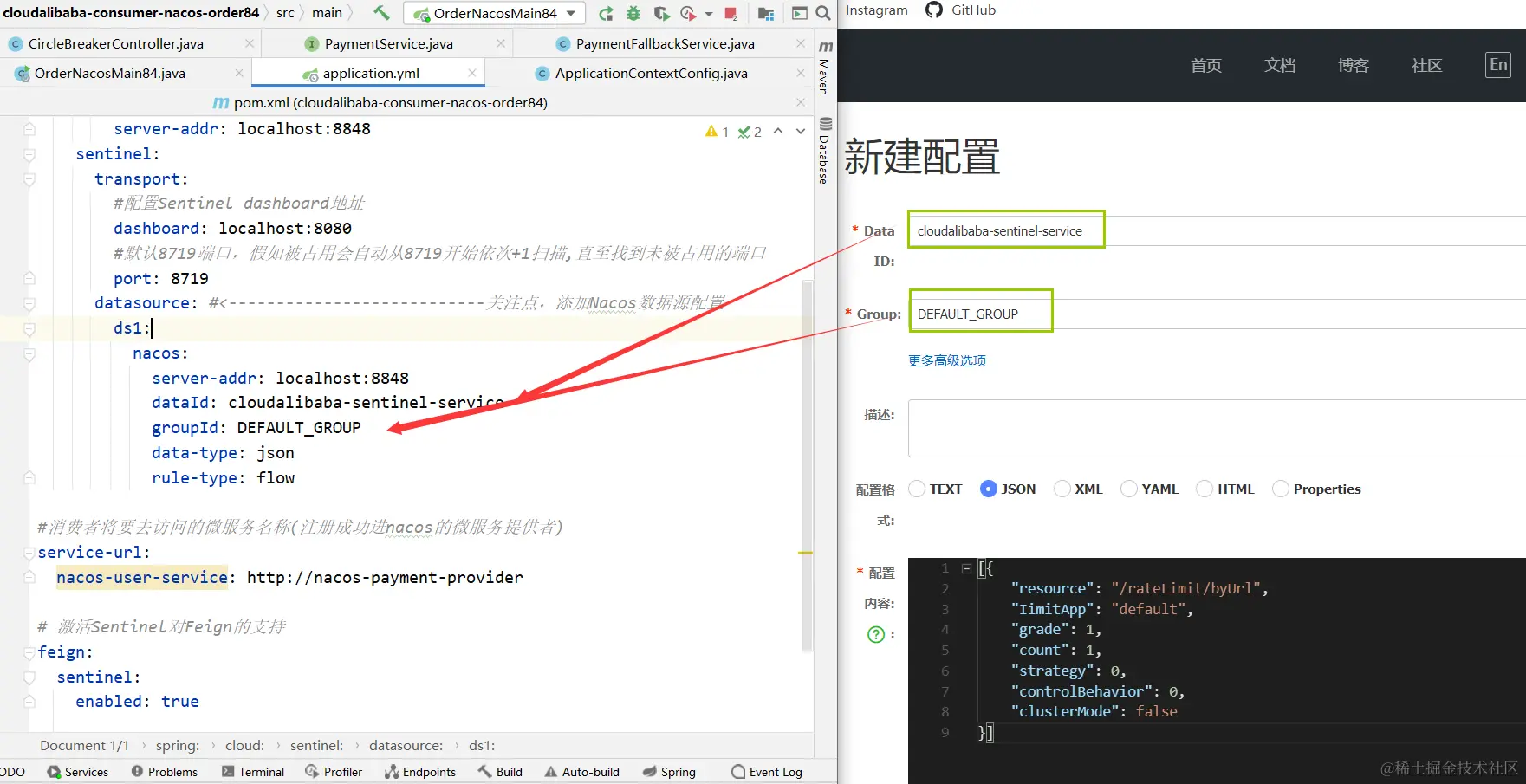Click the typo check mark indicator
The height and width of the screenshot is (784, 1526).
click(750, 132)
